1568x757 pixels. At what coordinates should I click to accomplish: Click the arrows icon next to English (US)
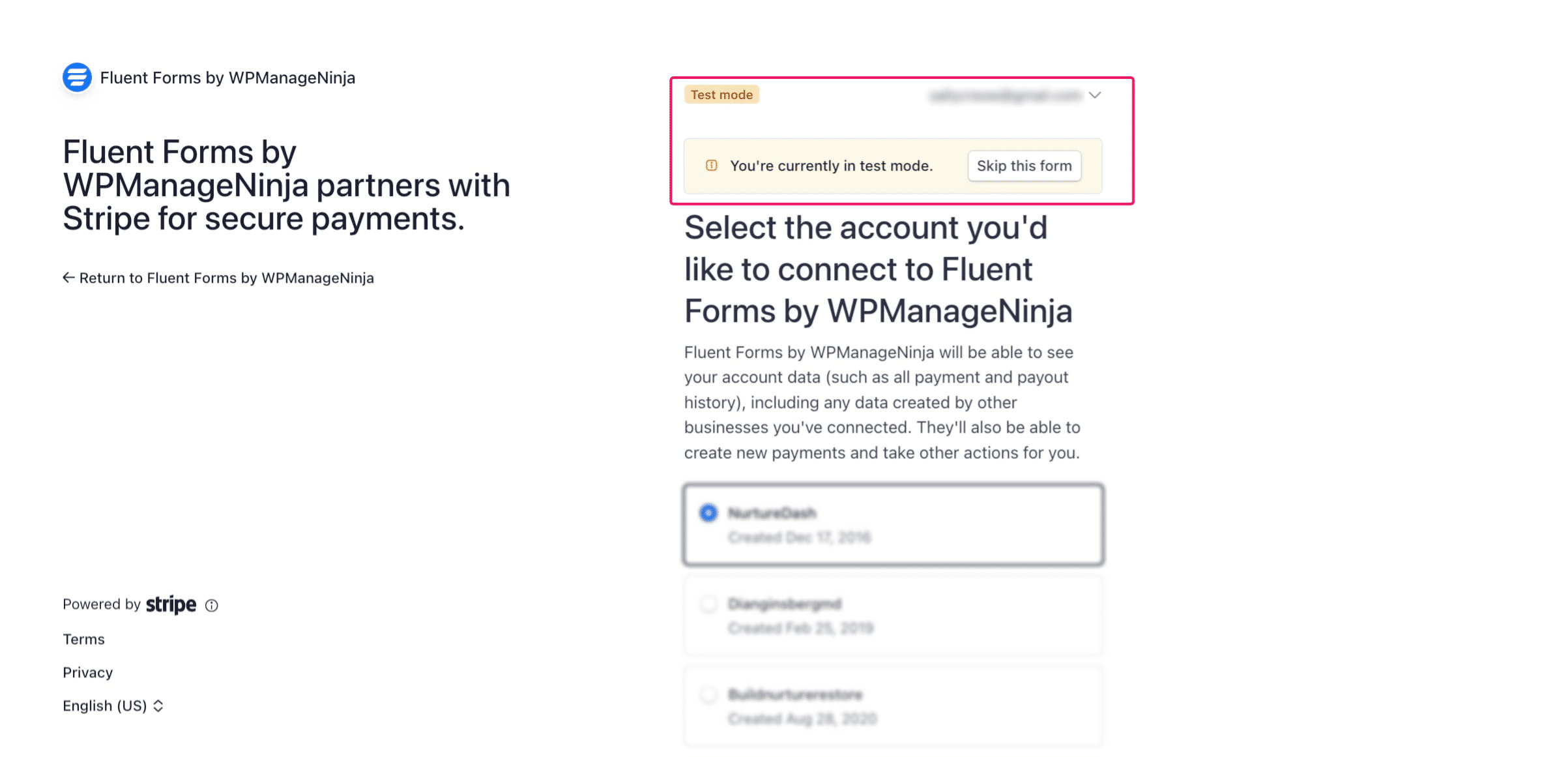[157, 705]
